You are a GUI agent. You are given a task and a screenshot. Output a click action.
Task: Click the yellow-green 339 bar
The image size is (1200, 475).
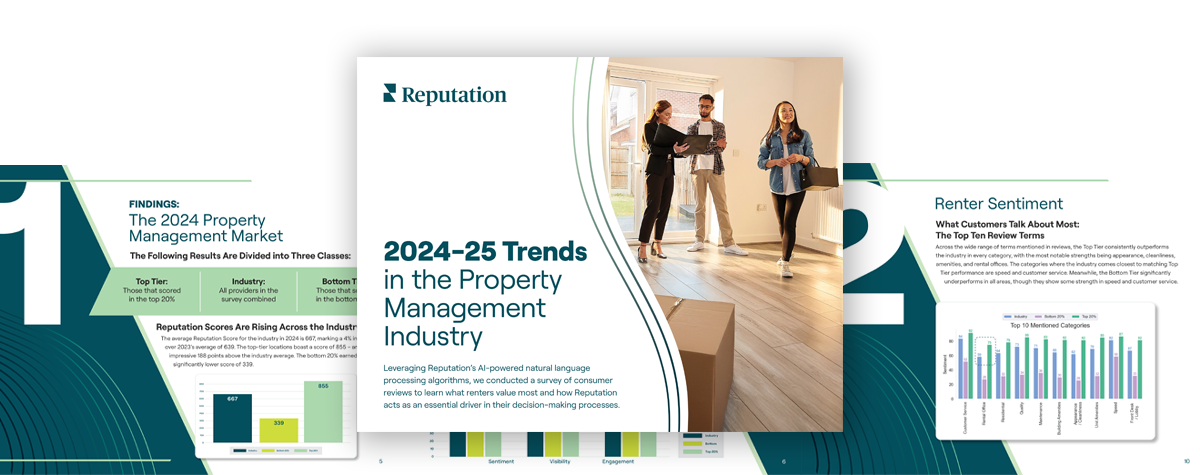[x=278, y=429]
